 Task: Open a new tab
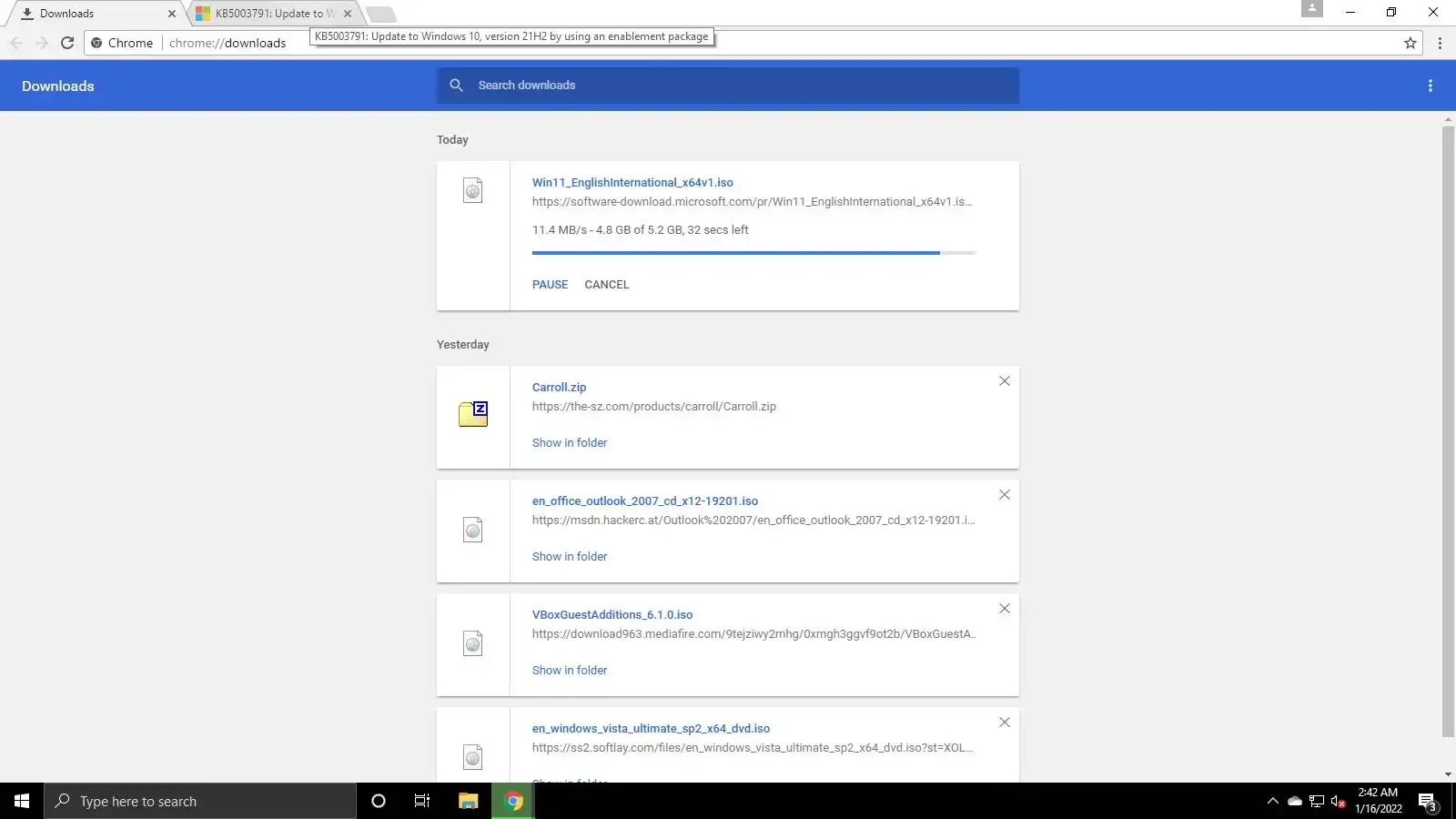(381, 14)
